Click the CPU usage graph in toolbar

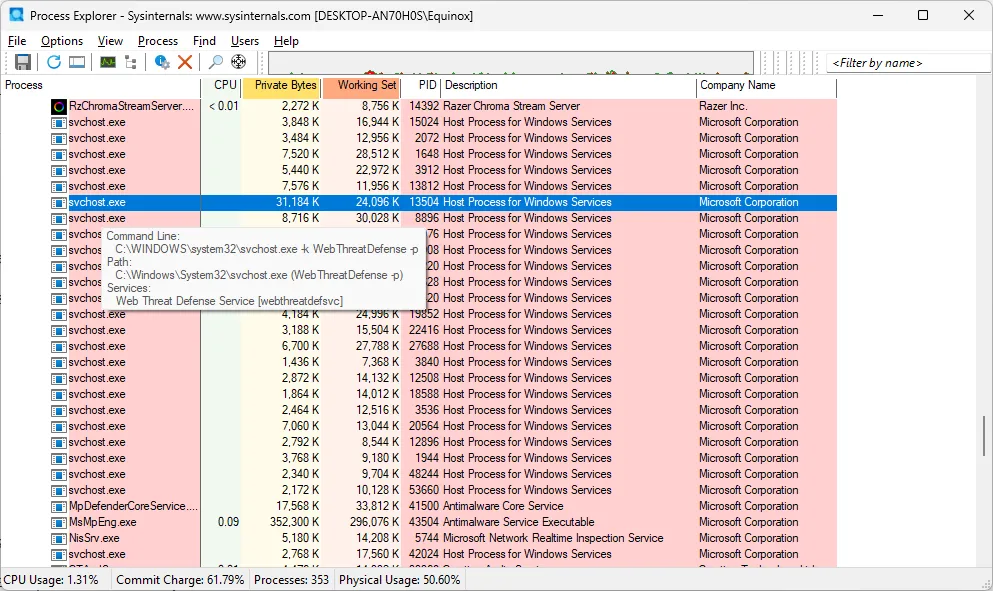click(510, 63)
